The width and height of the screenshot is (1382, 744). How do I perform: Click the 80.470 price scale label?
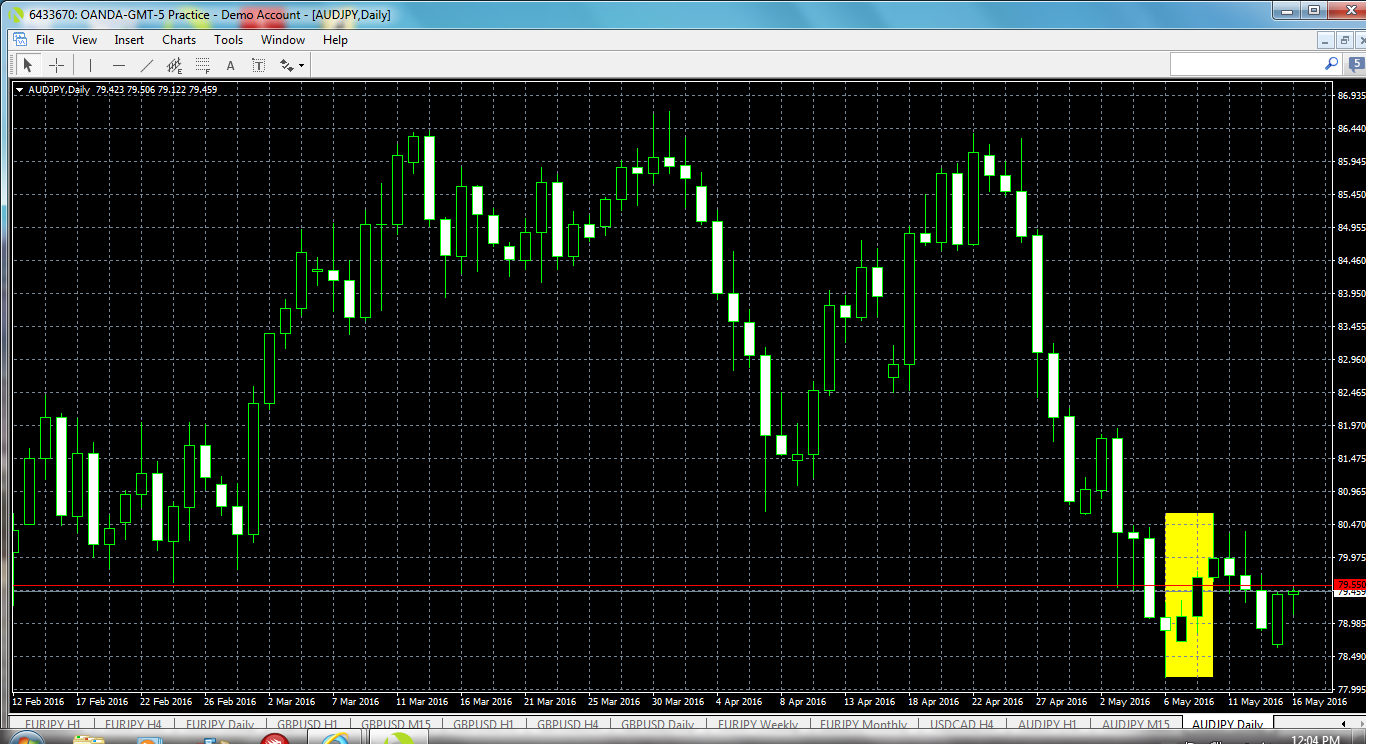(1350, 525)
